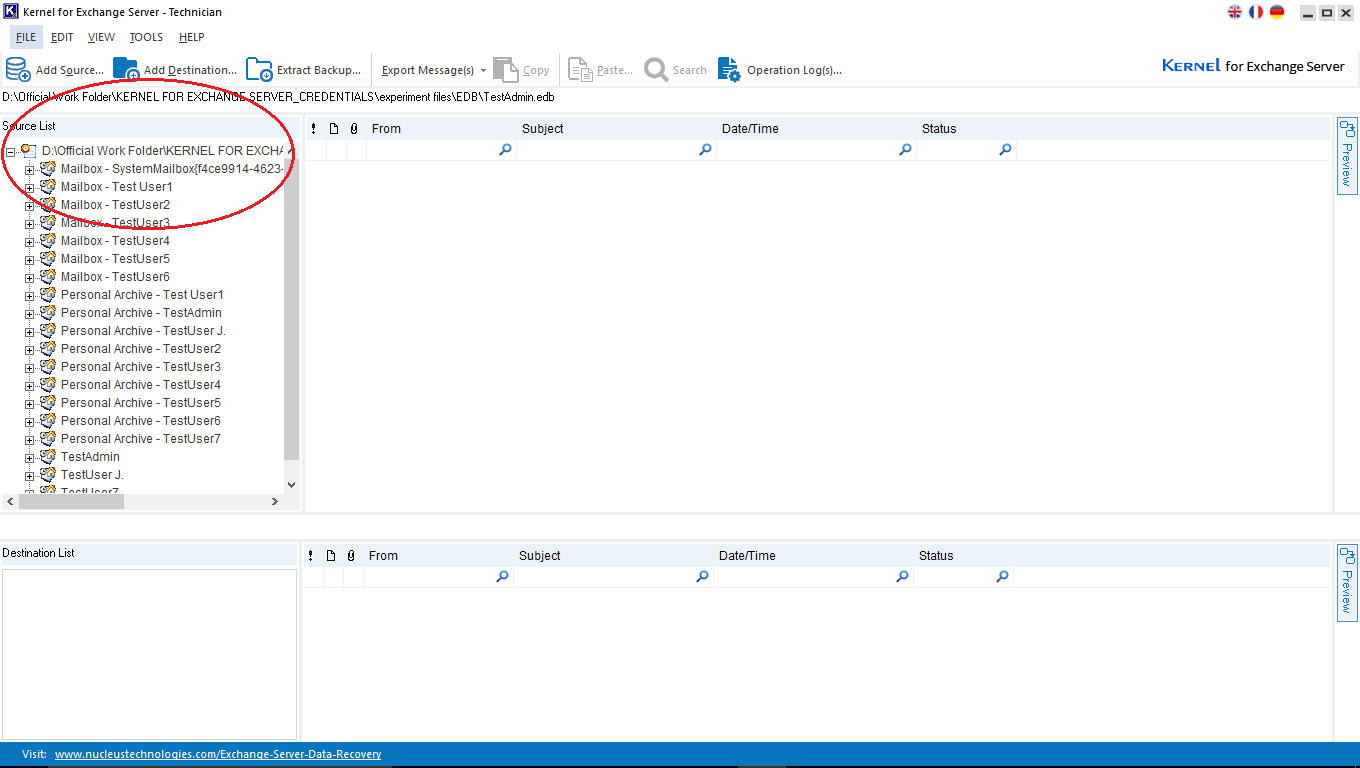
Task: Click the source Subject column search icon
Action: point(705,150)
